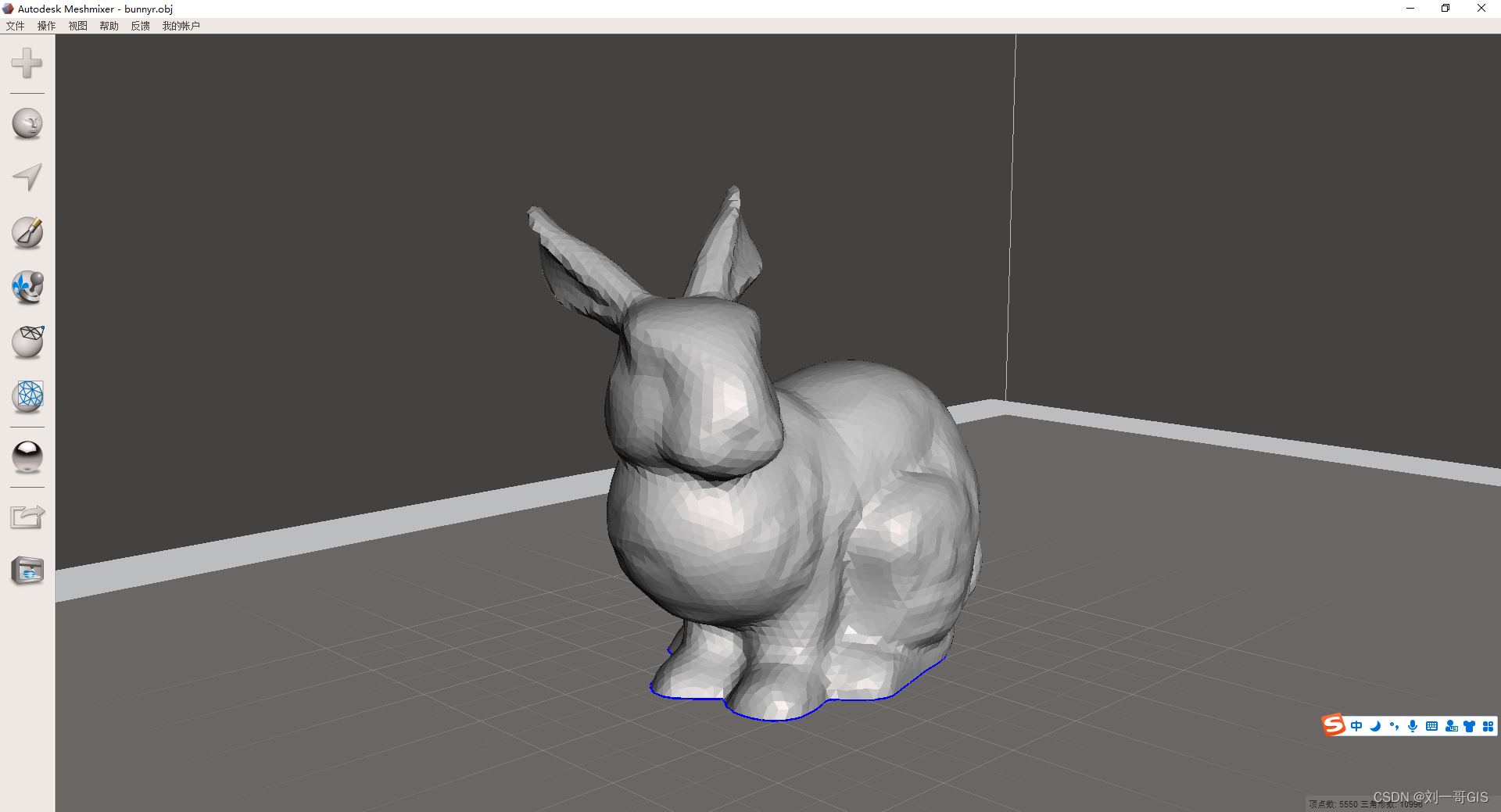Open the 视图 menu
The height and width of the screenshot is (812, 1501).
(x=78, y=26)
